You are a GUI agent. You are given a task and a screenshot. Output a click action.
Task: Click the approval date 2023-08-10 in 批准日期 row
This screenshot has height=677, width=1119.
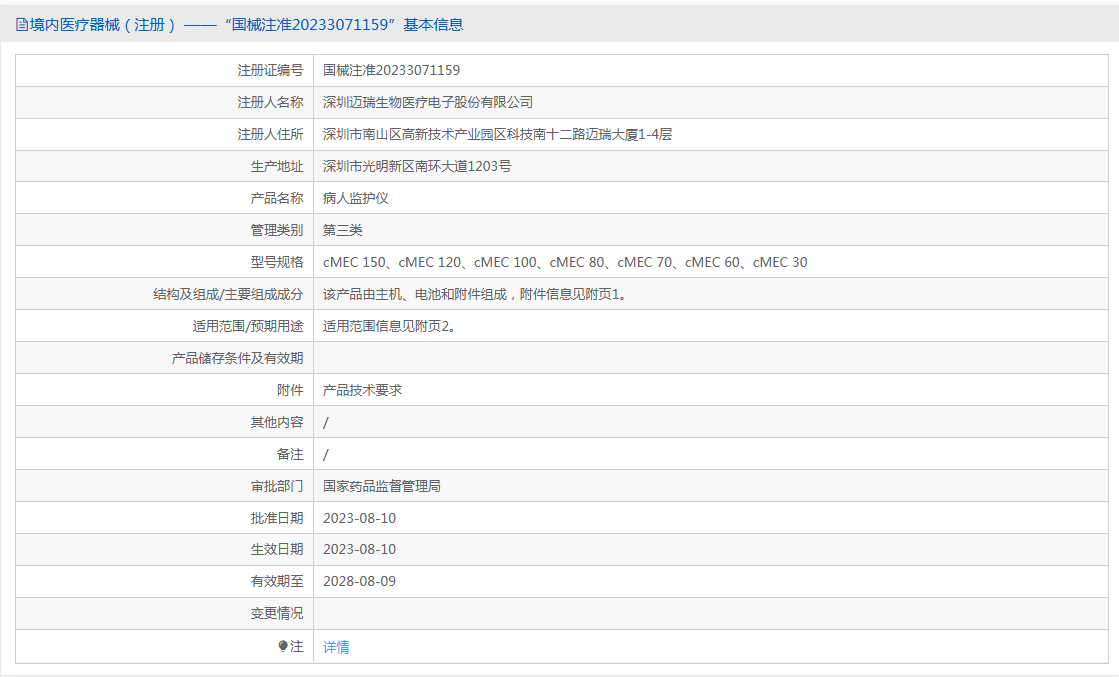359,519
